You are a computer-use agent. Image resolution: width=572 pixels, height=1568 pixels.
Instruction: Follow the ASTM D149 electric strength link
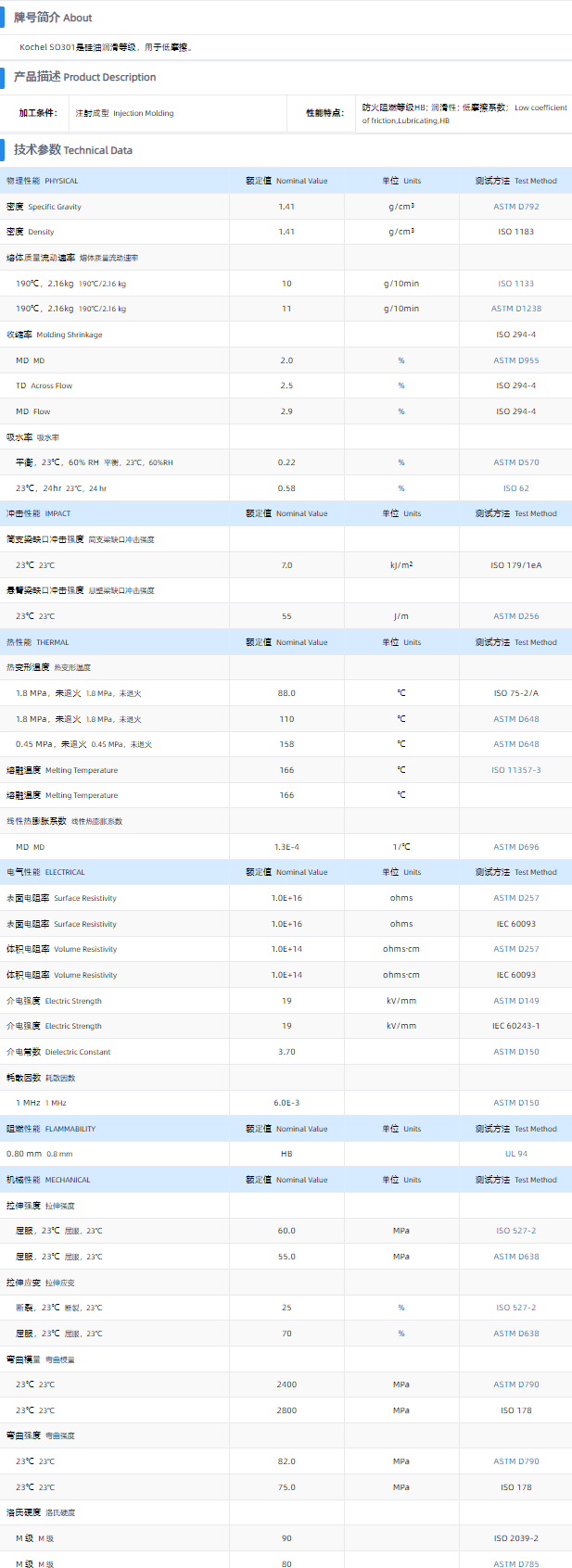tap(515, 1001)
